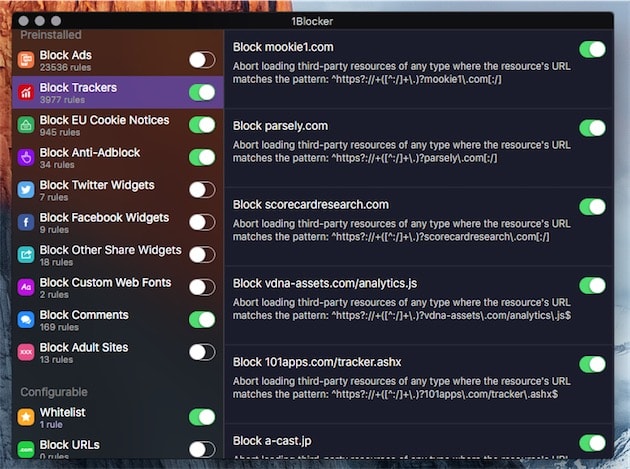Disable the Block Trackers toggle
The width and height of the screenshot is (630, 469).
(x=202, y=92)
